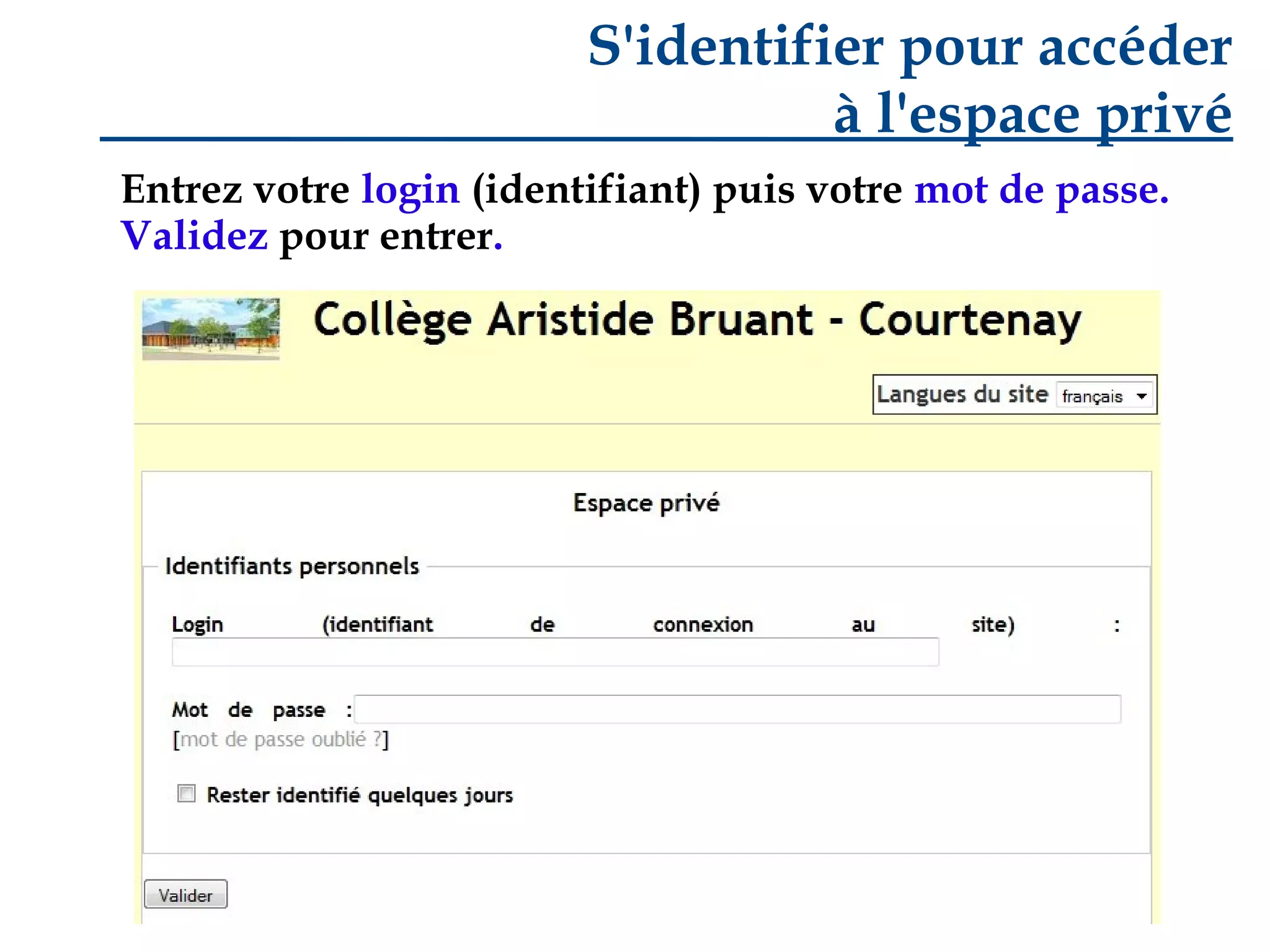Image resolution: width=1270 pixels, height=952 pixels.
Task: Click the 'Espace privé' heading
Action: point(646,503)
